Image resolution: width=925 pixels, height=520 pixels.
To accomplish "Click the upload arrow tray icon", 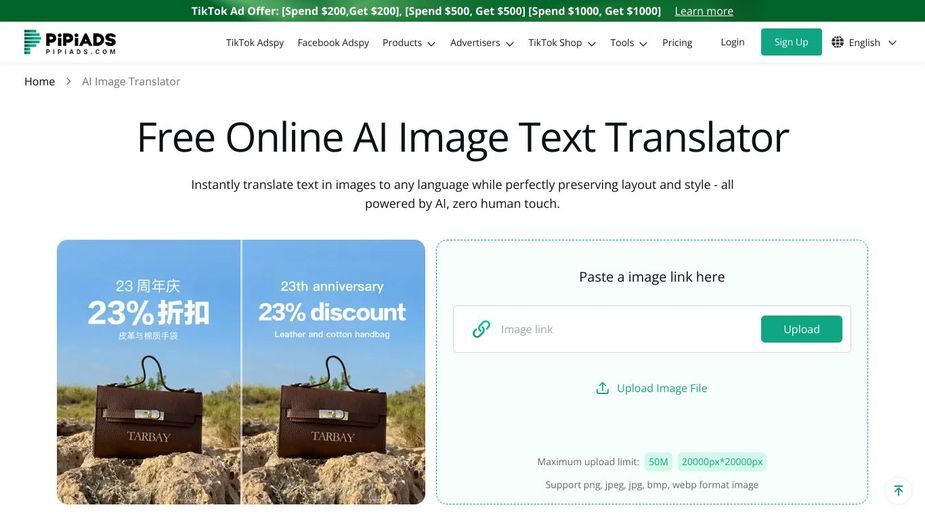I will point(602,388).
